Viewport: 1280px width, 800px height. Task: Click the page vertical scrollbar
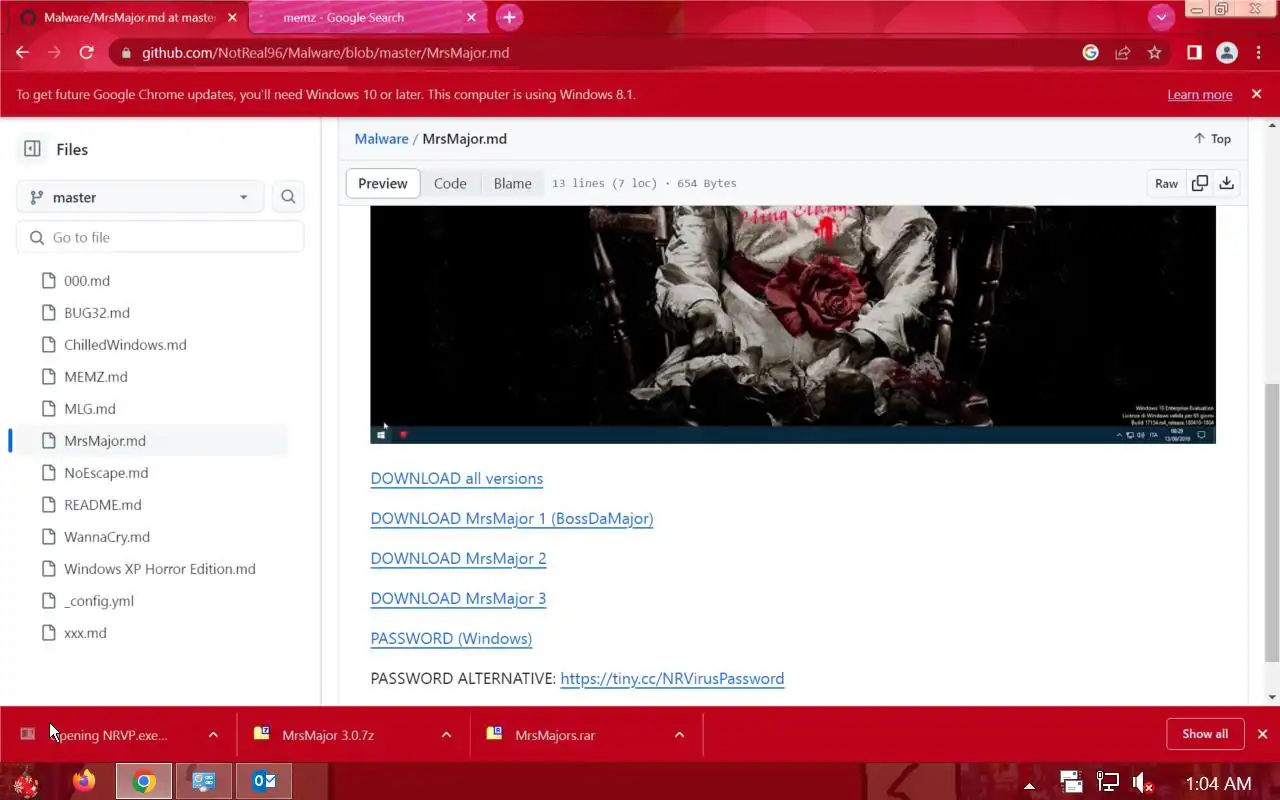pyautogui.click(x=1272, y=522)
